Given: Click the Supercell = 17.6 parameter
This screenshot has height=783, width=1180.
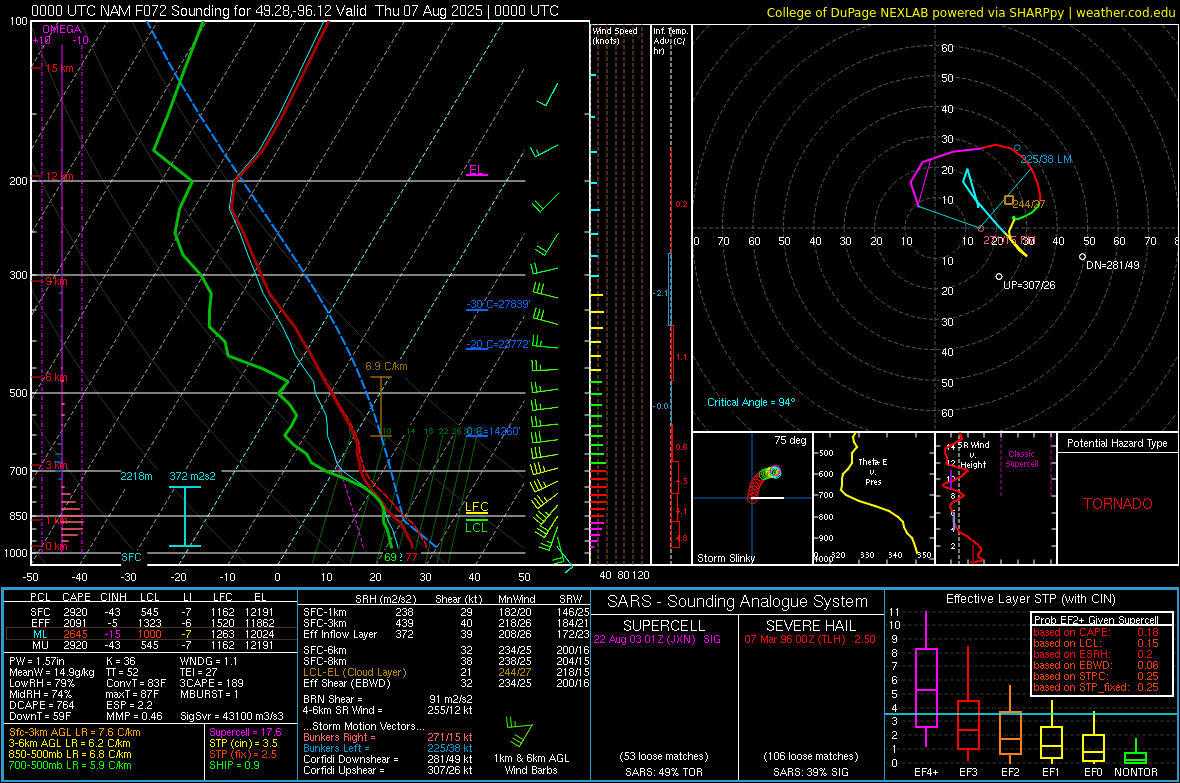Looking at the screenshot, I should click(245, 732).
